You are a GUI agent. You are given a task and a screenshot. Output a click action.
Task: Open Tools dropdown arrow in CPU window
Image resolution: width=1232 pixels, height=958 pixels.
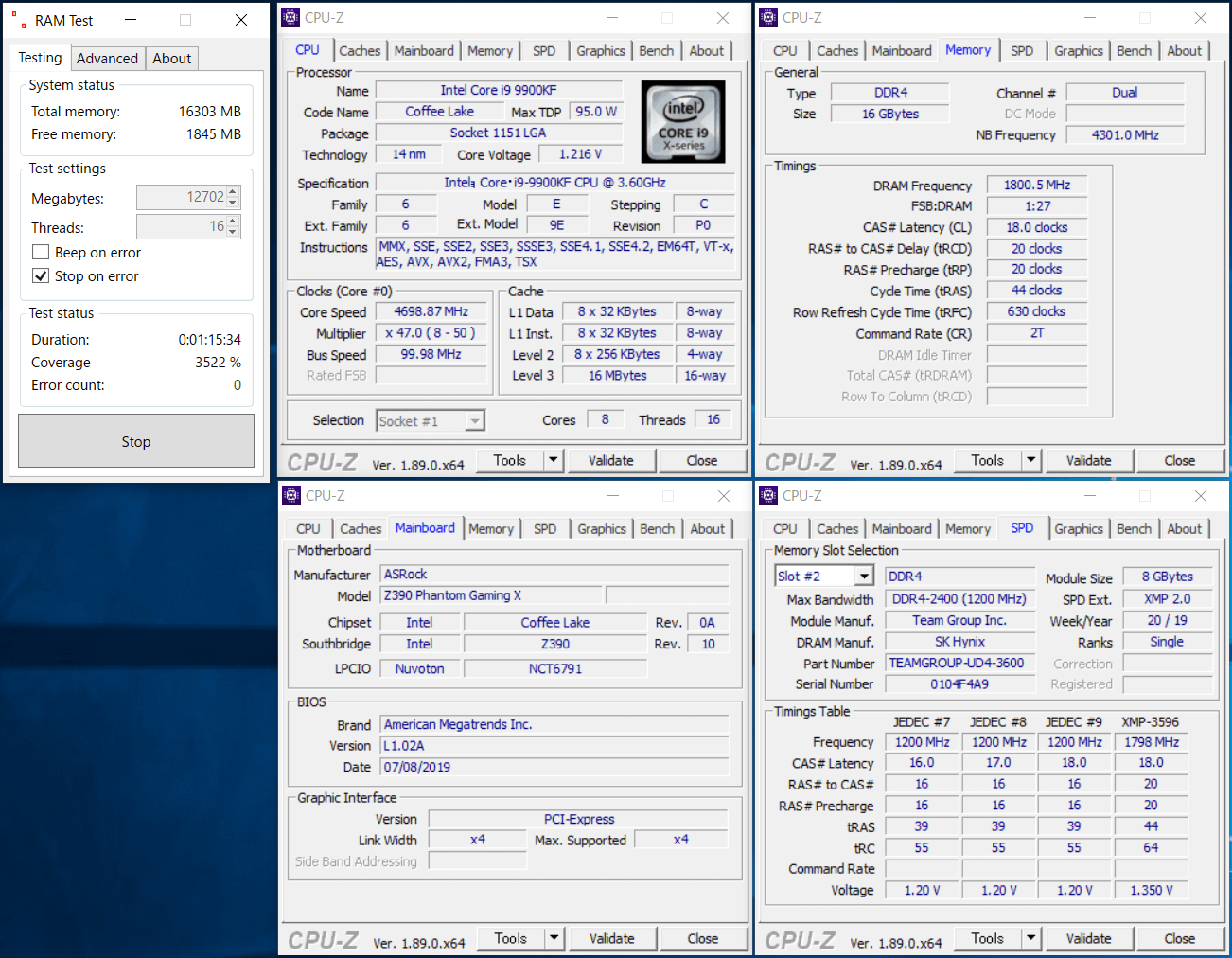[554, 461]
